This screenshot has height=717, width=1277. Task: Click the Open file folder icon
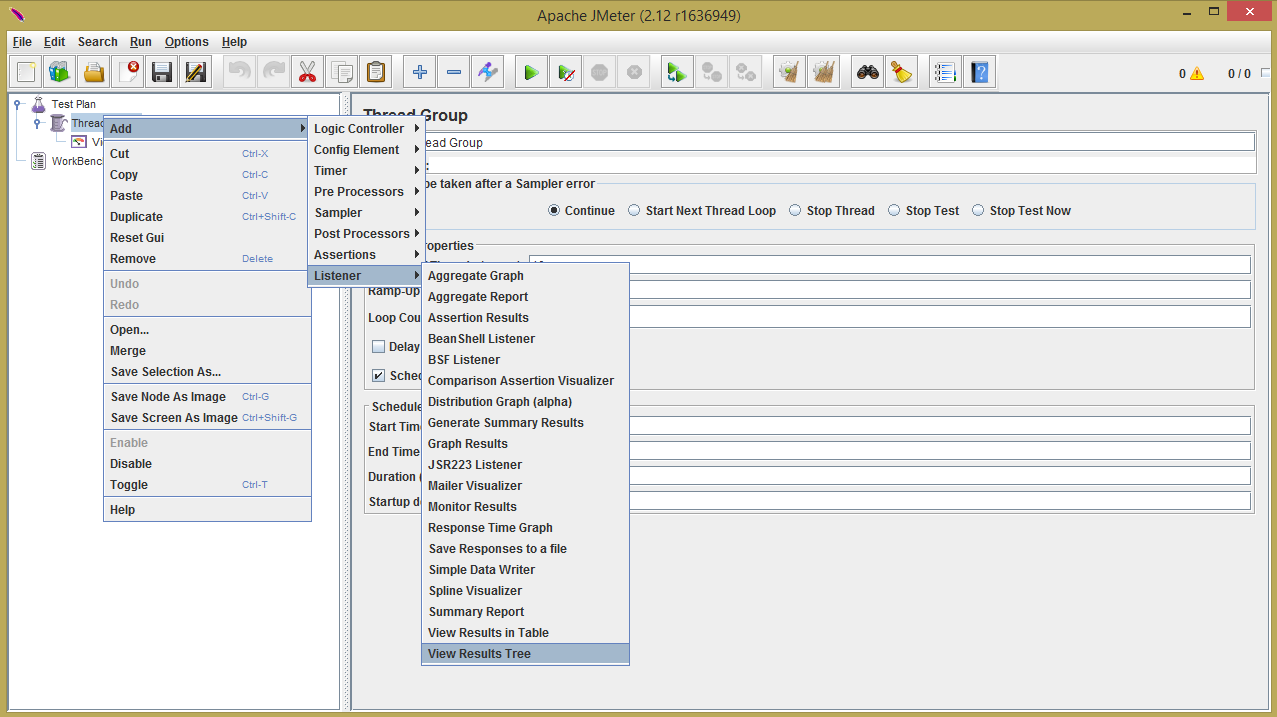pos(94,72)
